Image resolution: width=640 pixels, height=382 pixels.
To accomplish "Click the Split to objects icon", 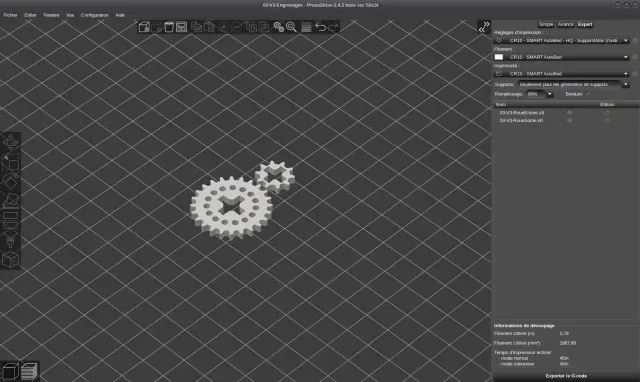I will pyautogui.click(x=251, y=27).
